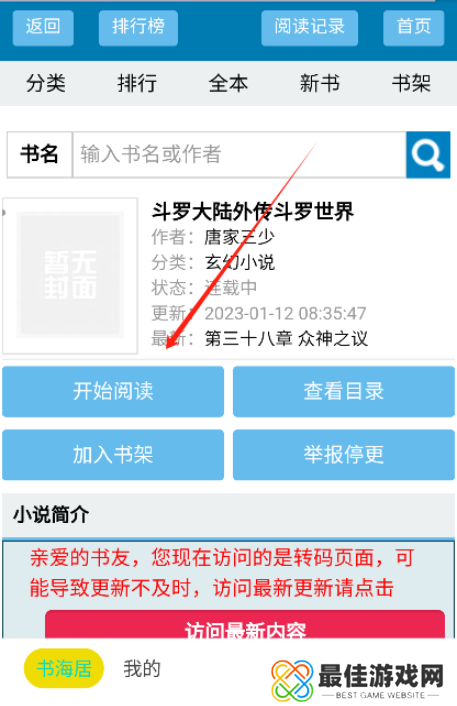This screenshot has height=706, width=457.
Task: Open the book cover placeholder thumbnail
Action: click(70, 276)
